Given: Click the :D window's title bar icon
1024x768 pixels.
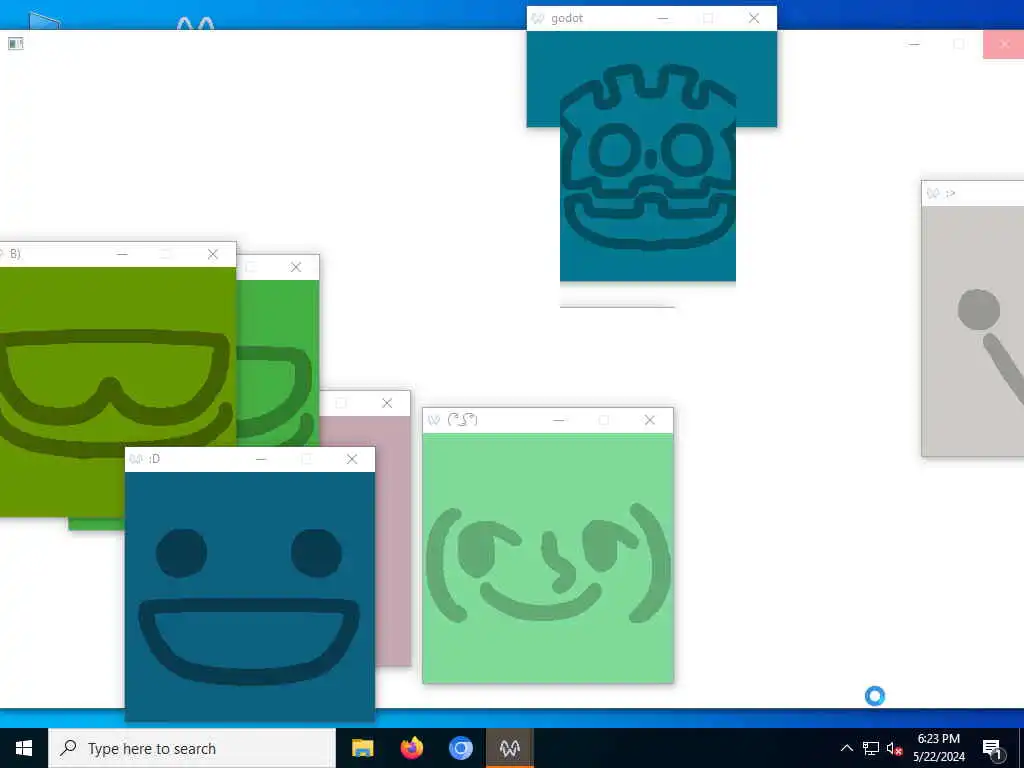Looking at the screenshot, I should tap(136, 459).
